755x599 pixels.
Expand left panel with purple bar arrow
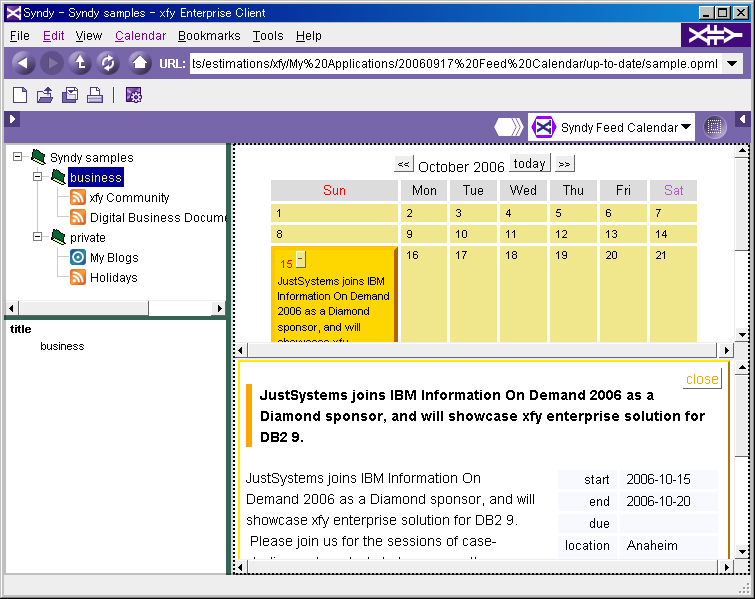point(13,119)
